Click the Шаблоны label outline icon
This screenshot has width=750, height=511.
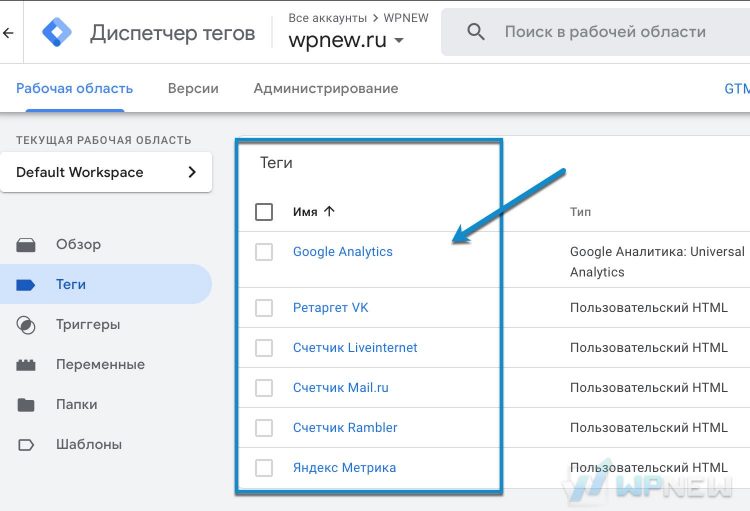(x=26, y=445)
